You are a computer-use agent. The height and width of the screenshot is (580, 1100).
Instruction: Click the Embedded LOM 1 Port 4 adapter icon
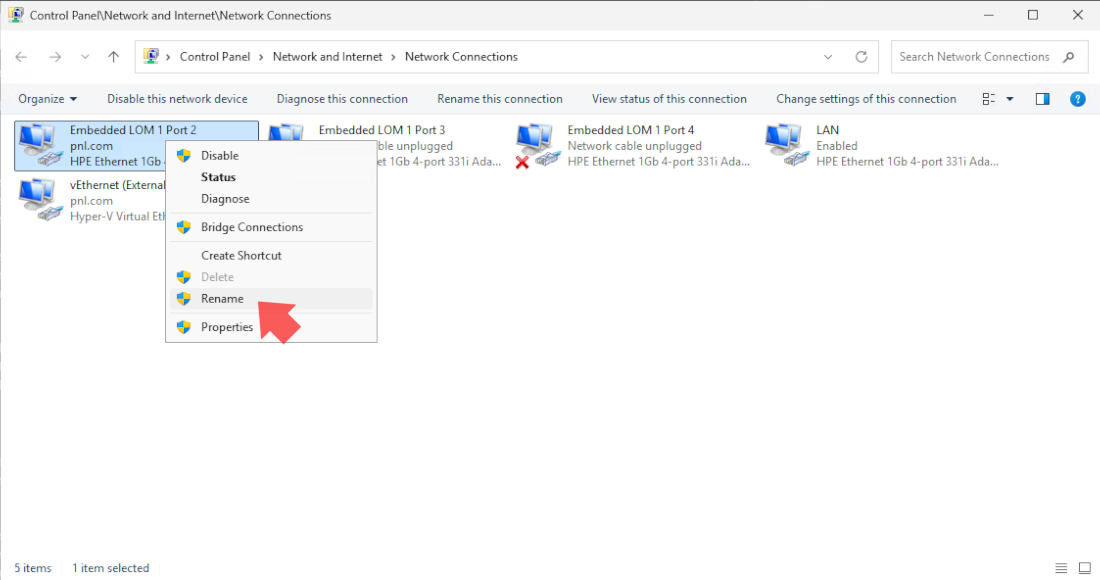click(x=536, y=145)
